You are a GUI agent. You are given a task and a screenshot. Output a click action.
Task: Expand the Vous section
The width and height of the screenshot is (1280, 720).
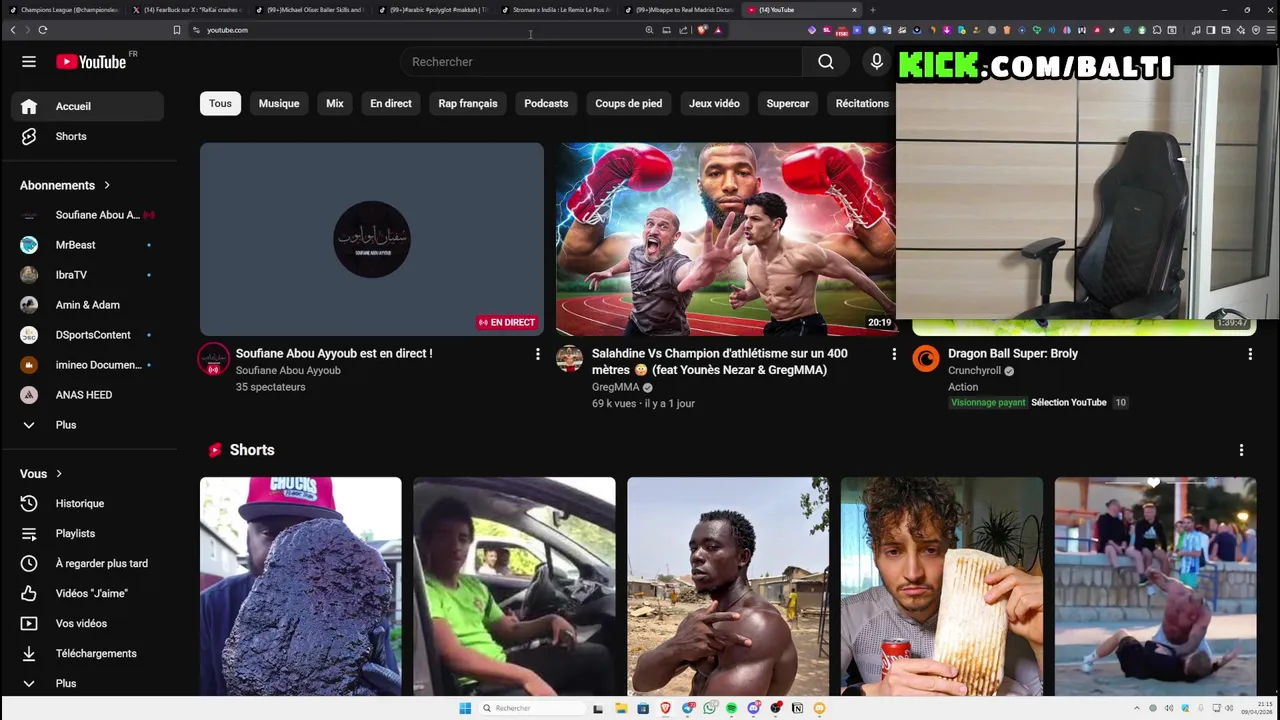point(41,473)
